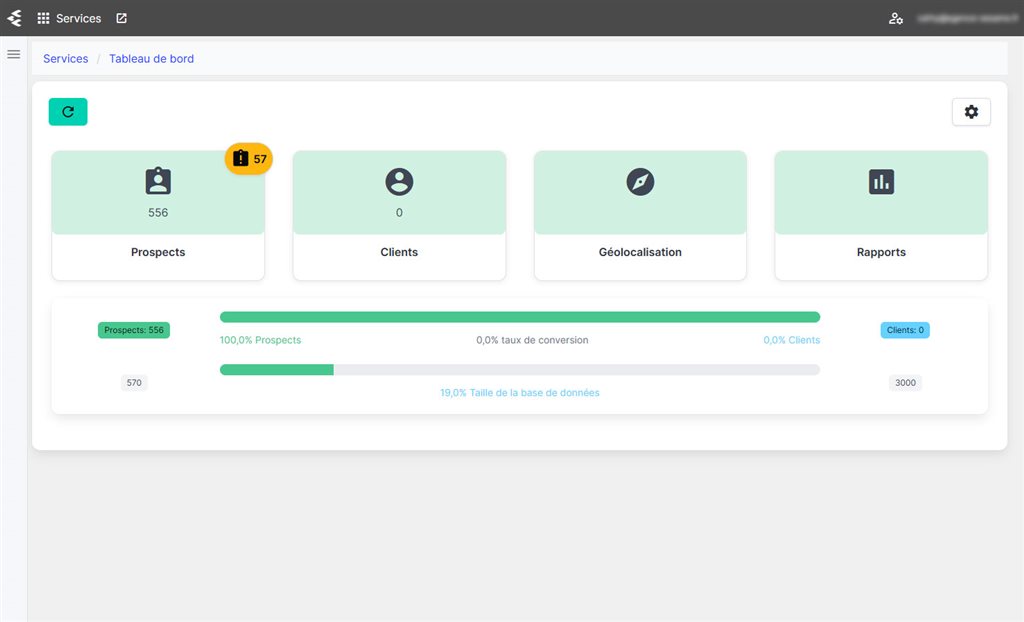Click the user settings account icon
The image size is (1024, 622).
(x=896, y=18)
